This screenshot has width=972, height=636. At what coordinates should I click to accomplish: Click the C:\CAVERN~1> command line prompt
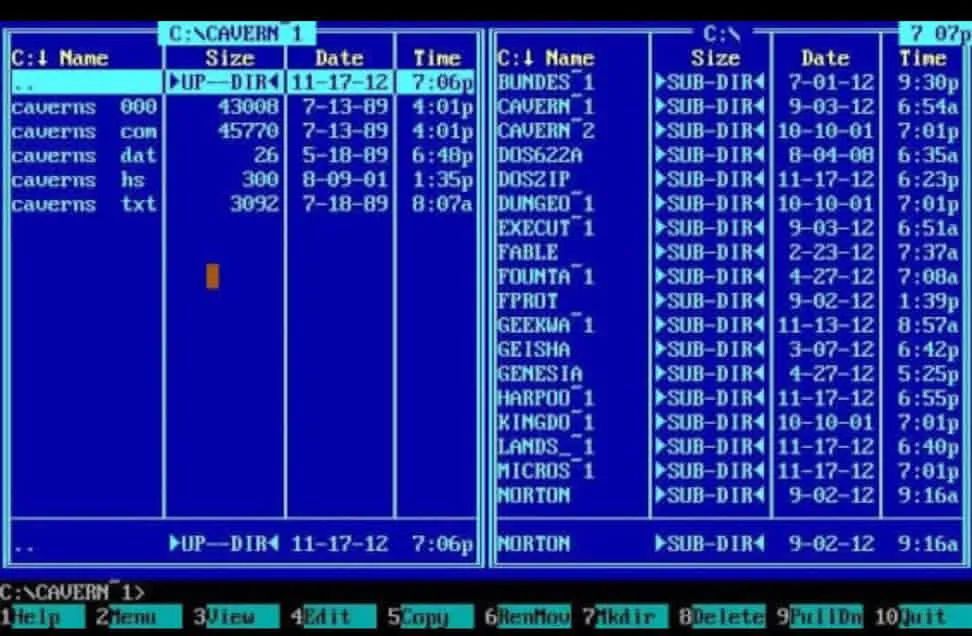point(73,593)
